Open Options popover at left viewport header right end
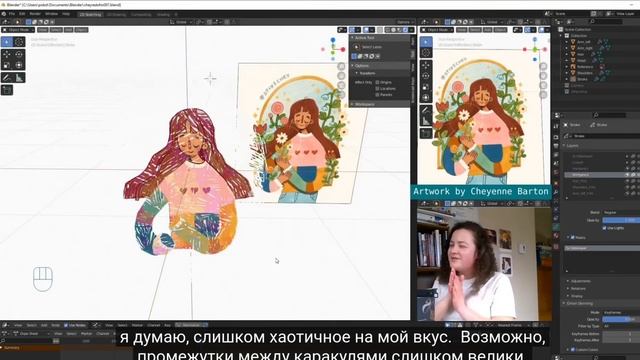The image size is (640, 360). point(405,22)
